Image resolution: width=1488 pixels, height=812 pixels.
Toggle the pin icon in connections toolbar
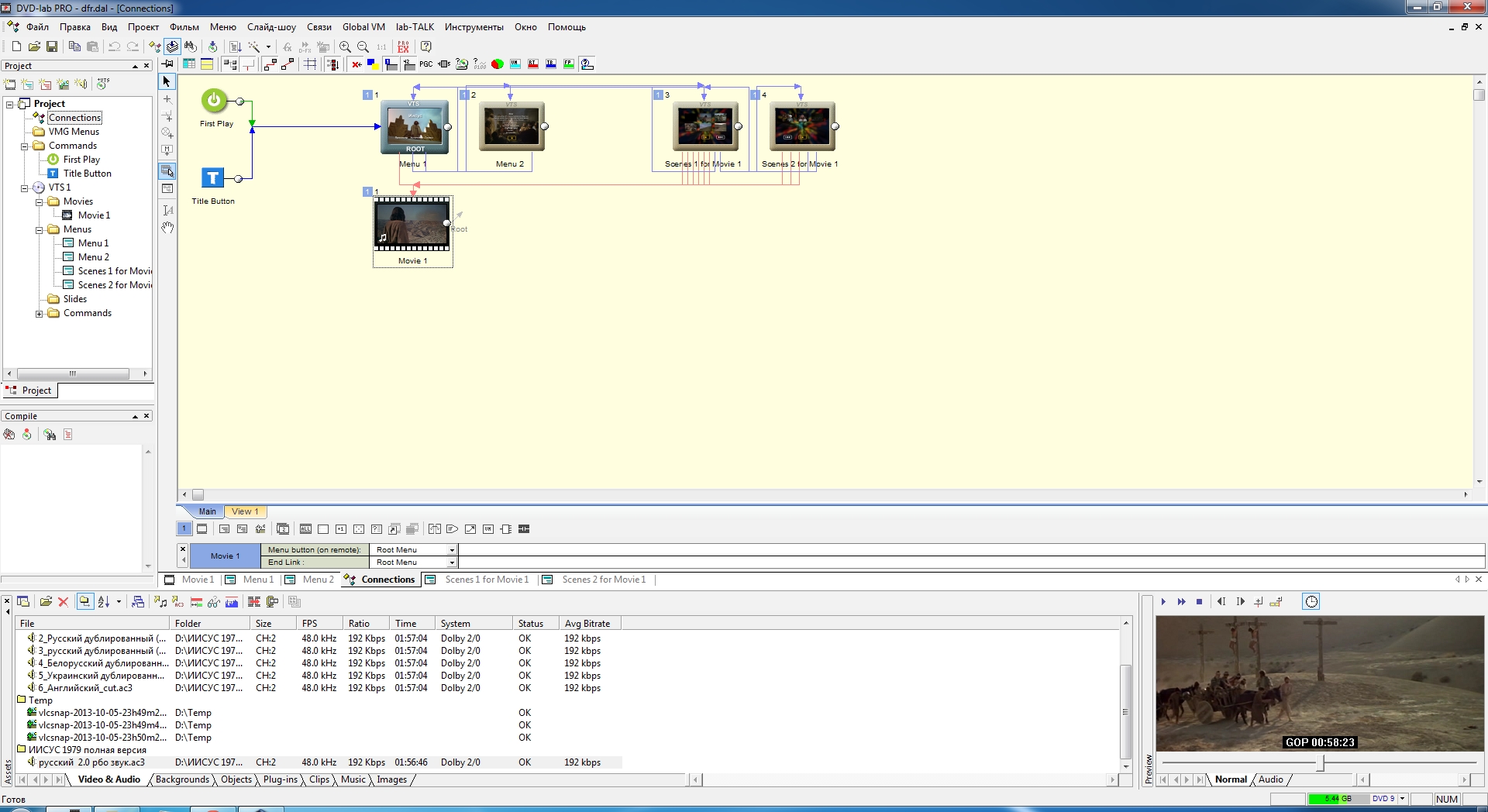click(167, 64)
